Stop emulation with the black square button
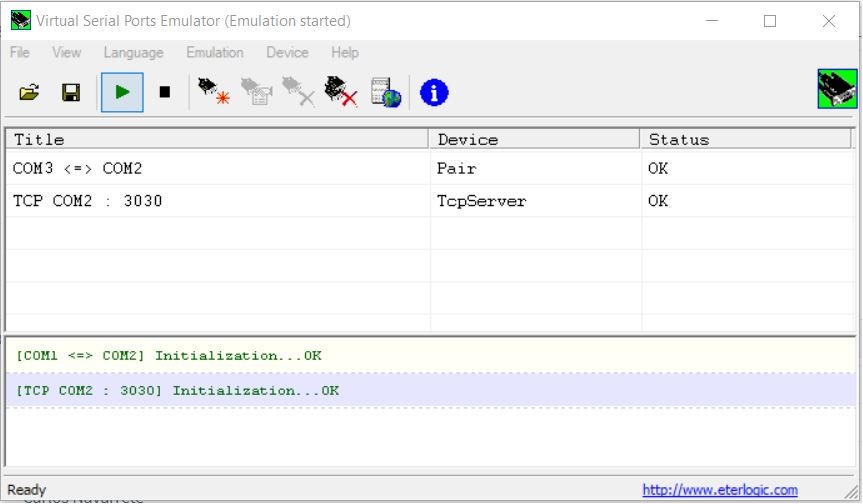Screen dimensions: 863x504 click(x=165, y=92)
